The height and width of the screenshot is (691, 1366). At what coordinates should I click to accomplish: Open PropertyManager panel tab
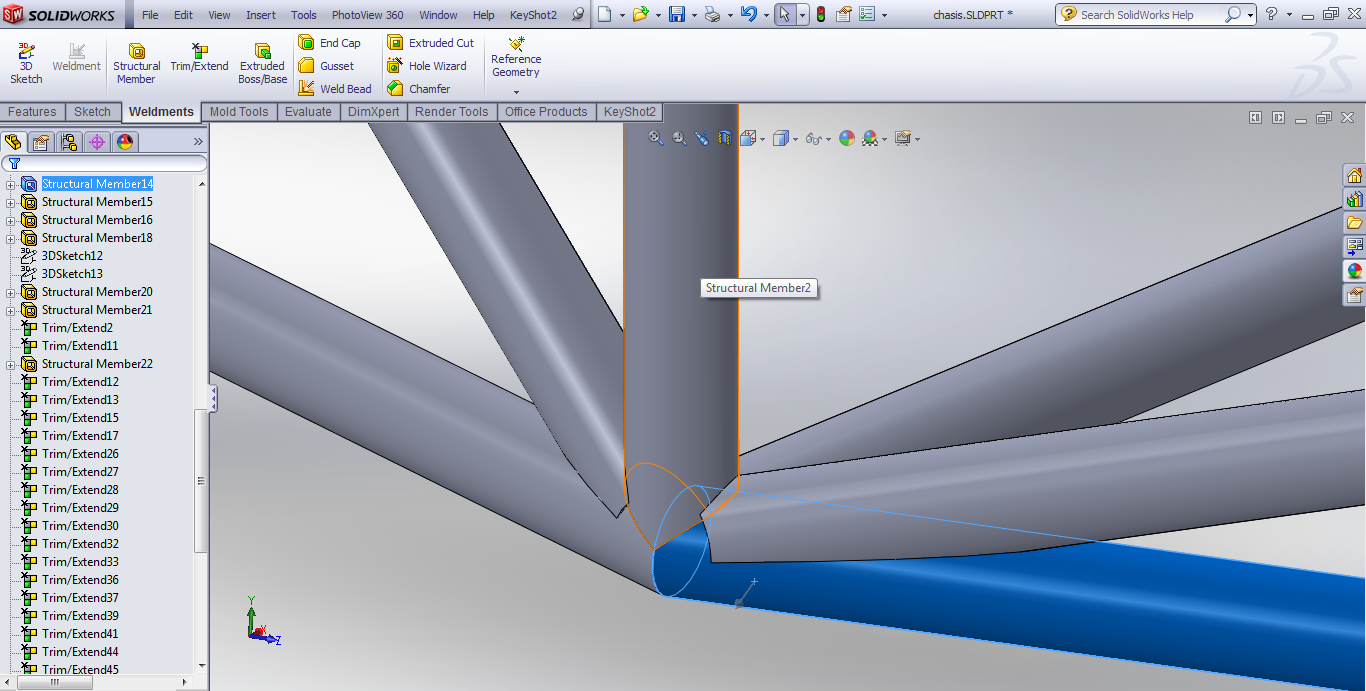point(41,142)
